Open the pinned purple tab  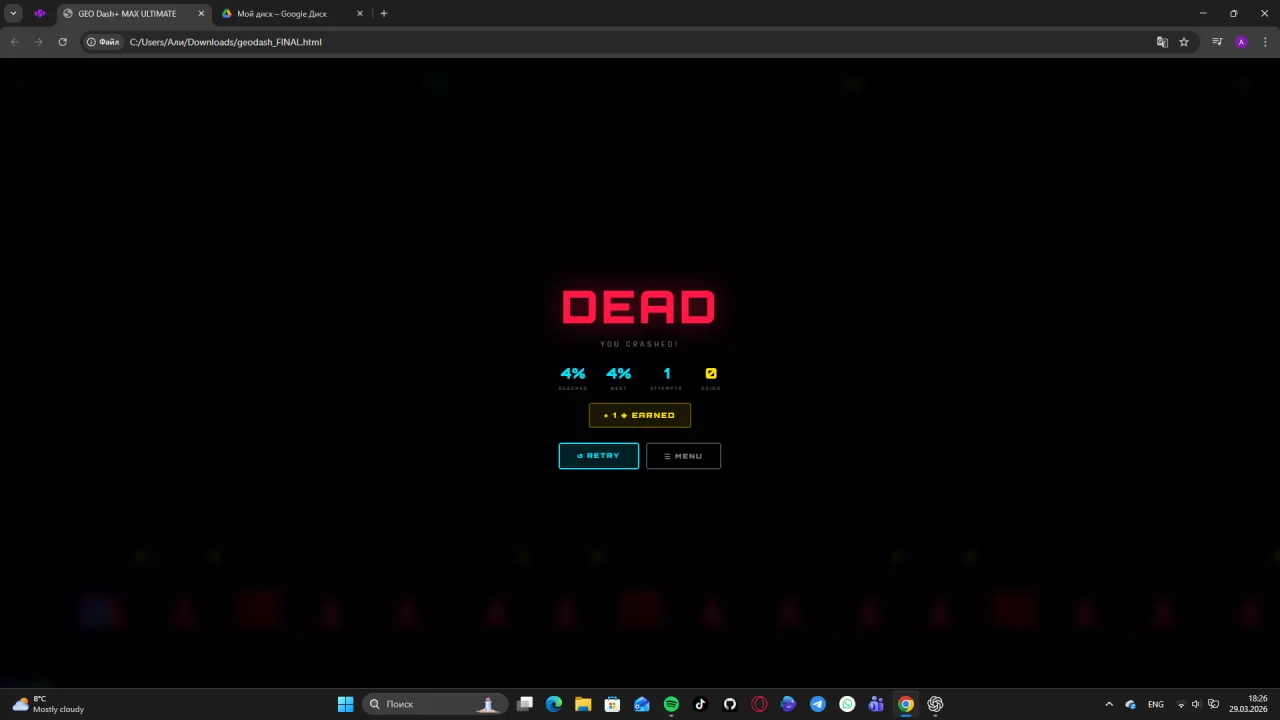coord(40,14)
